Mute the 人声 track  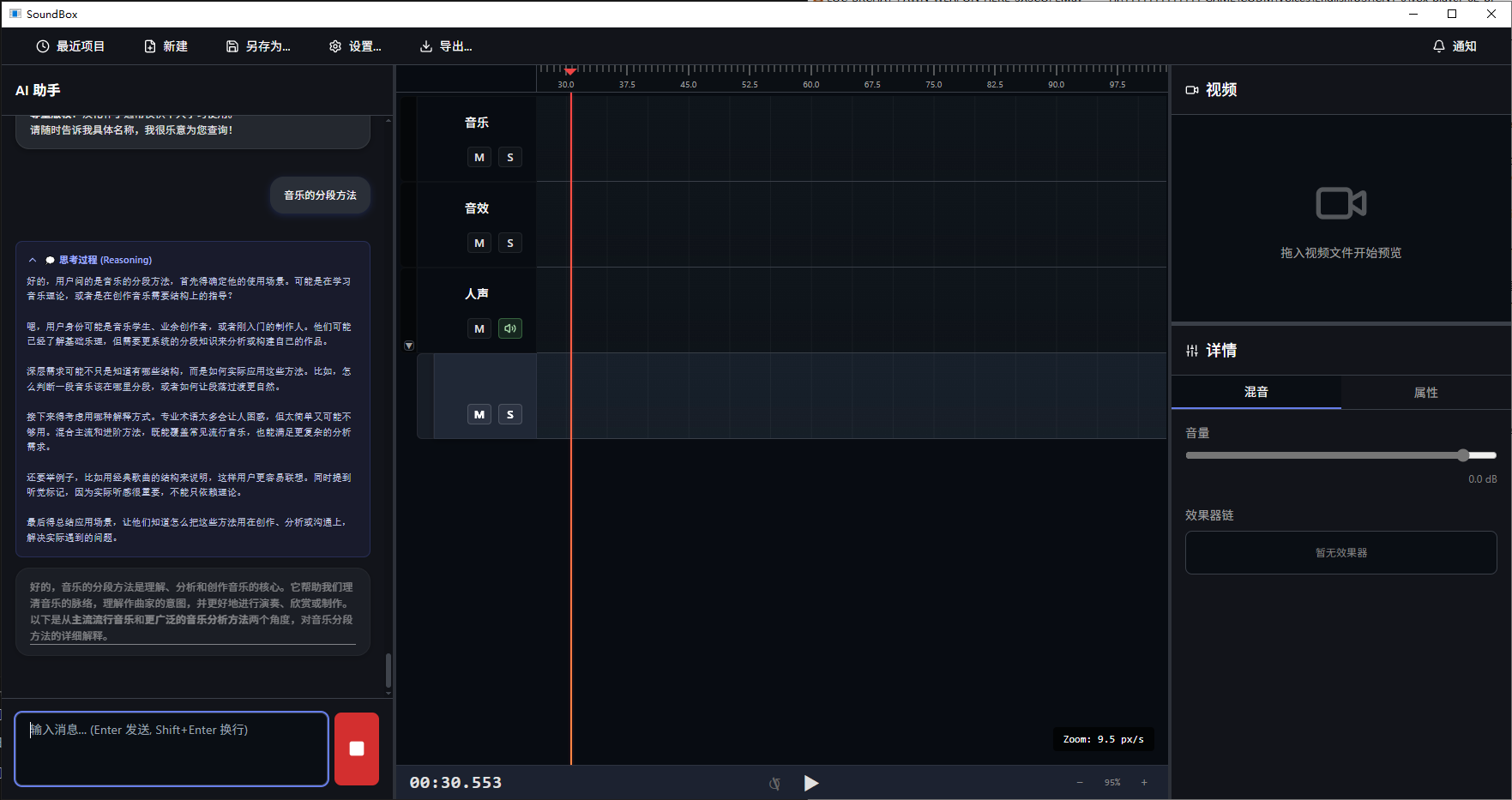tap(479, 328)
